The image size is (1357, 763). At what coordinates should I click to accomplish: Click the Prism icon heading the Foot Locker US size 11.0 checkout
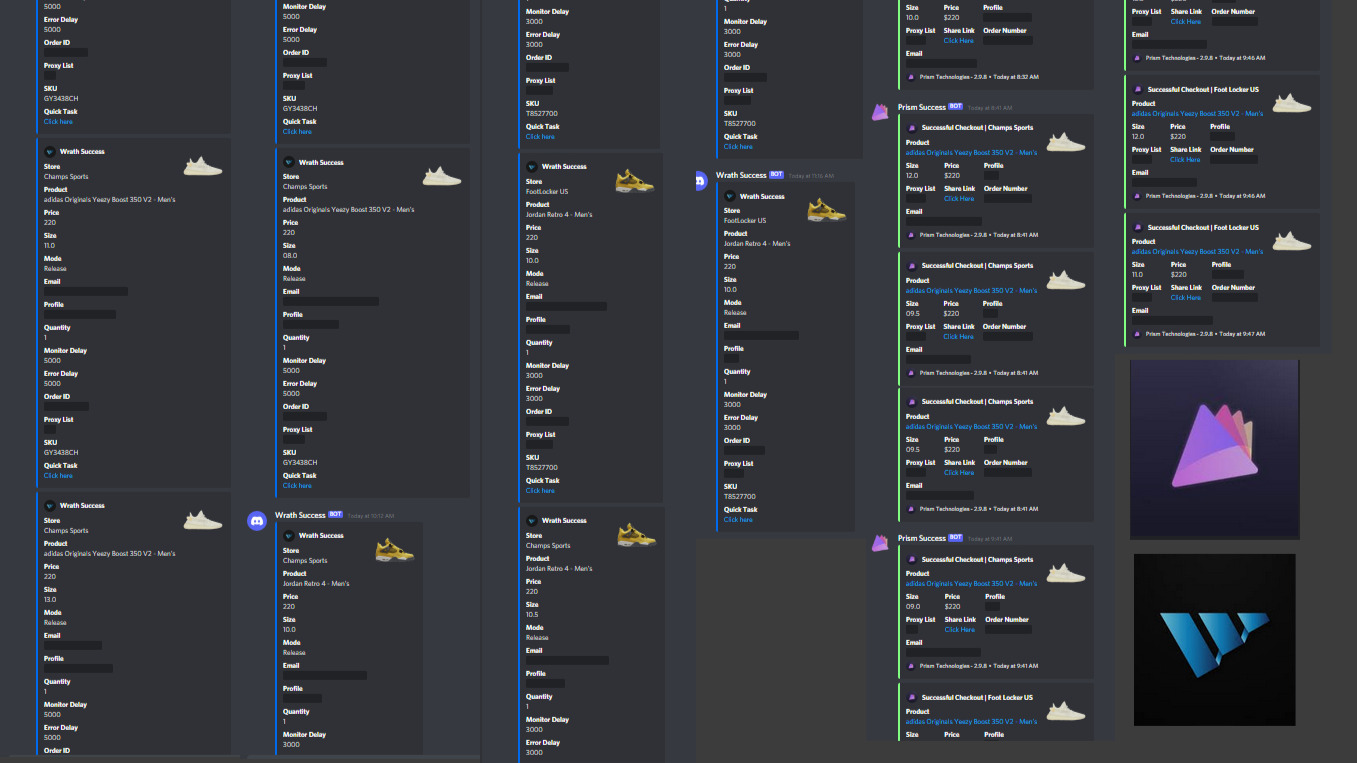[x=1138, y=227]
